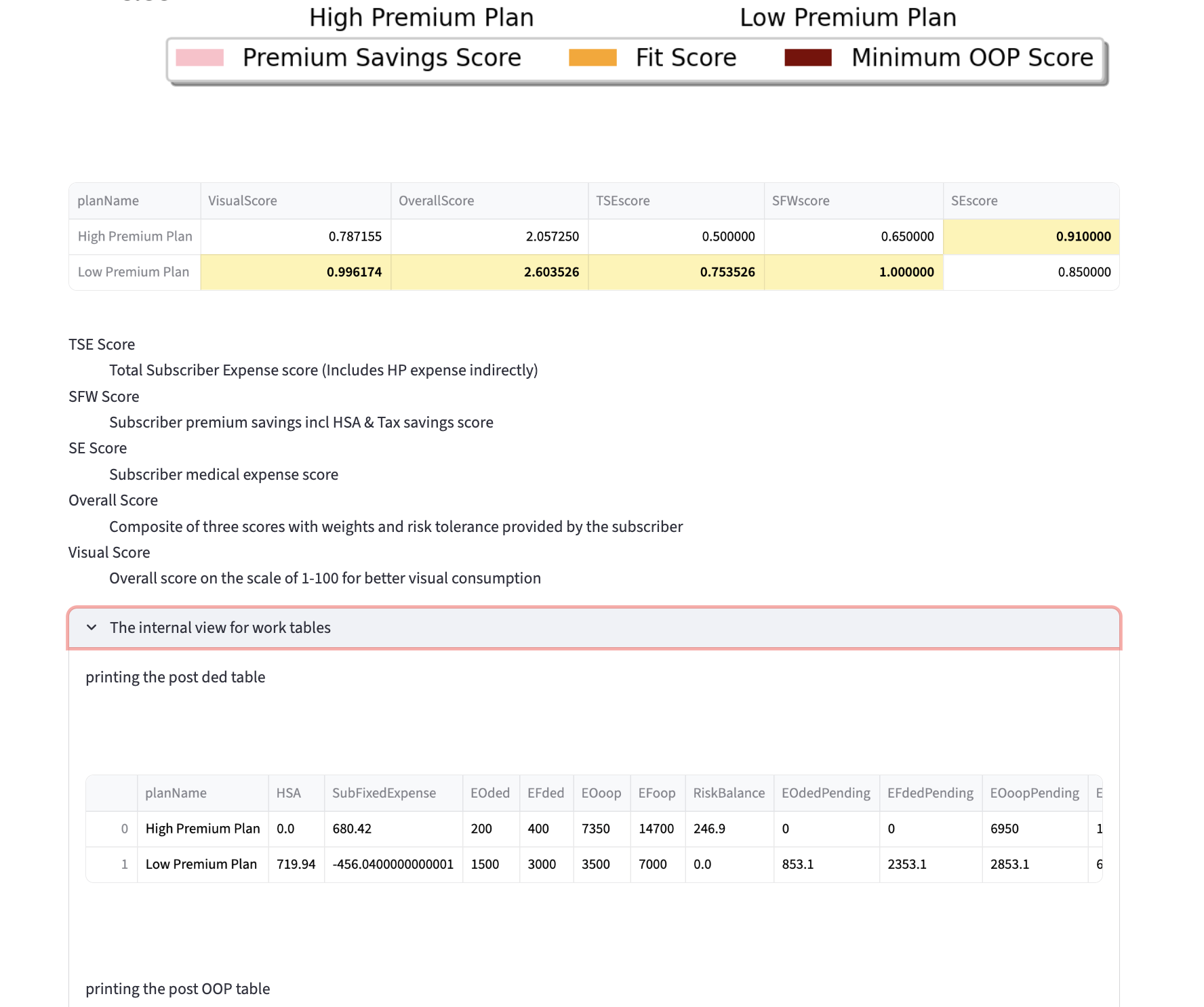Select the SubFixedExpense cell -456.0400000000001
Screen dimensions: 1204x1007
tap(393, 864)
